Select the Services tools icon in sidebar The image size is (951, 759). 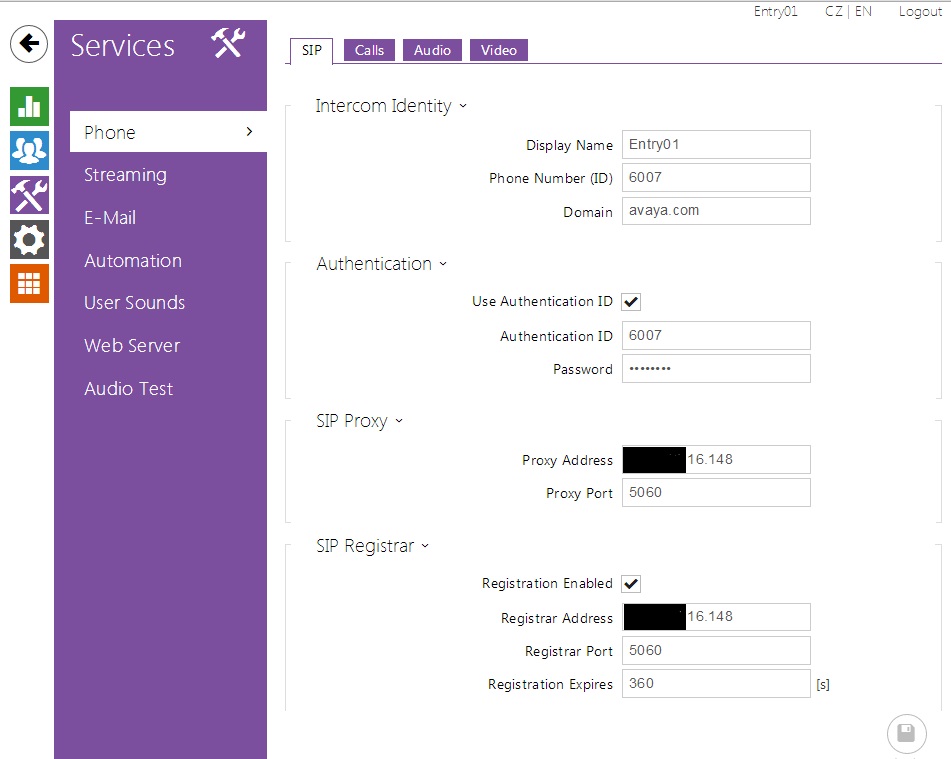[x=30, y=195]
